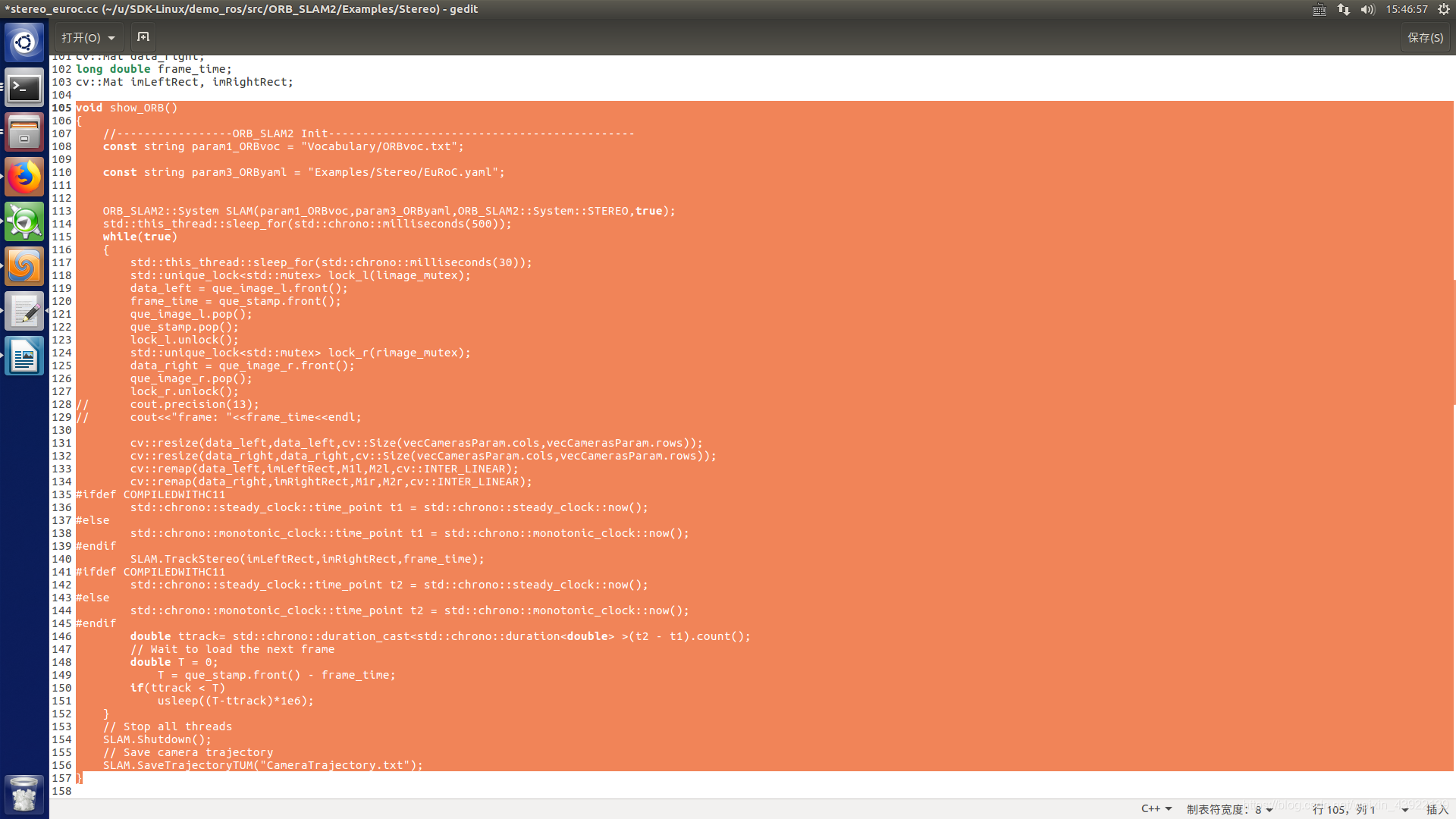1456x819 pixels.
Task: Click line number 113 in the gutter
Action: click(x=61, y=211)
